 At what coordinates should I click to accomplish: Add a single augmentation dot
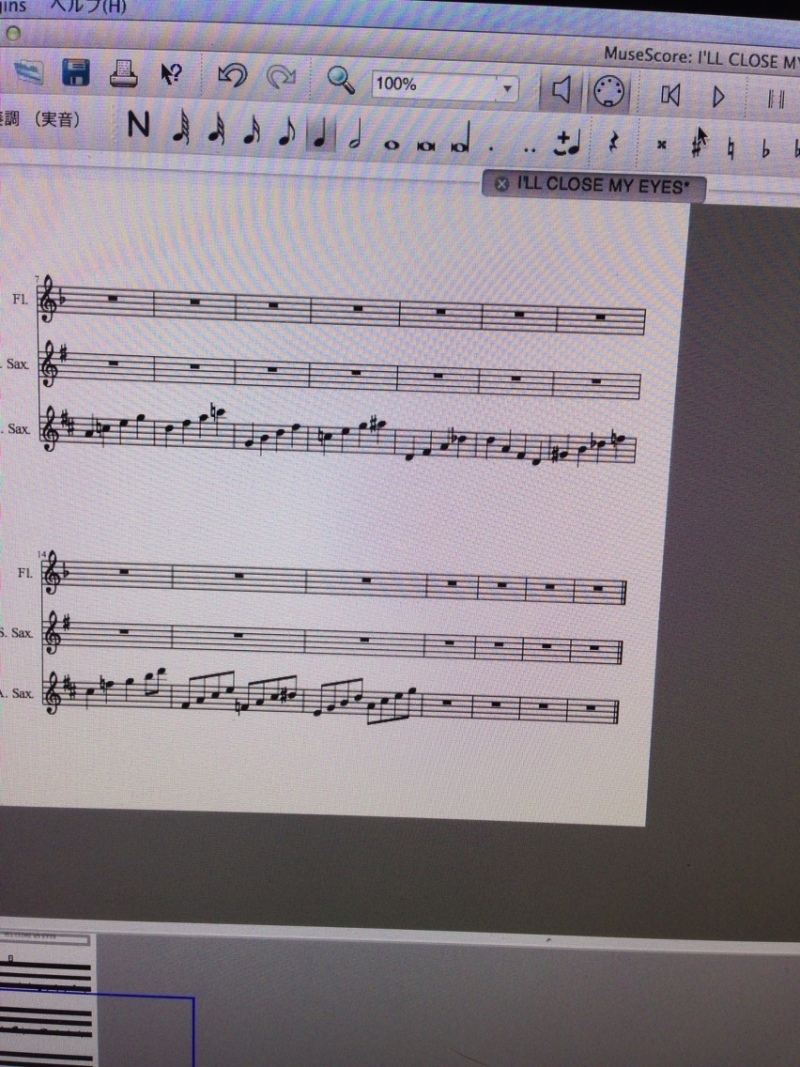click(x=492, y=148)
